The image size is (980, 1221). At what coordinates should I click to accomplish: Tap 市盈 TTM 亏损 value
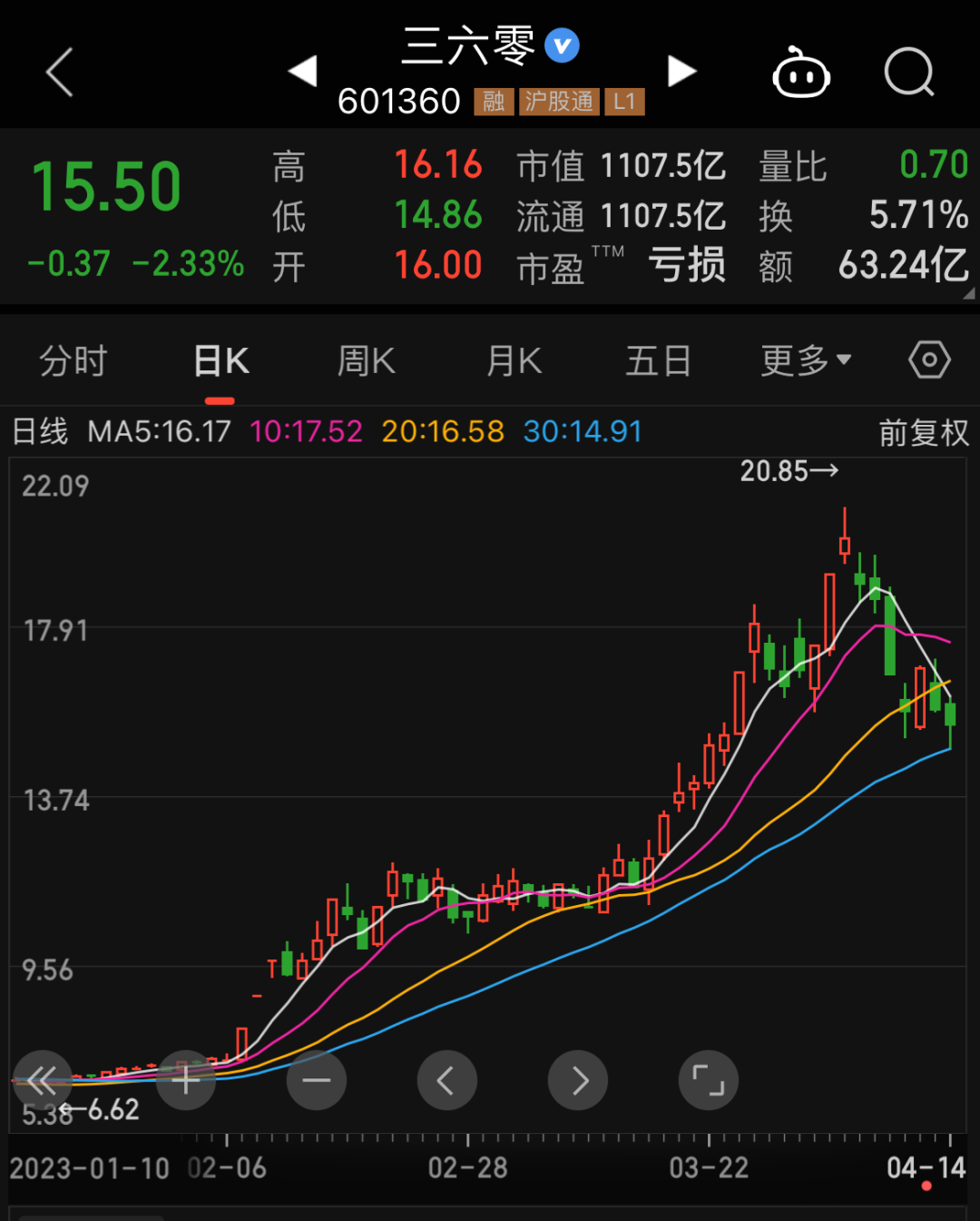point(687,266)
